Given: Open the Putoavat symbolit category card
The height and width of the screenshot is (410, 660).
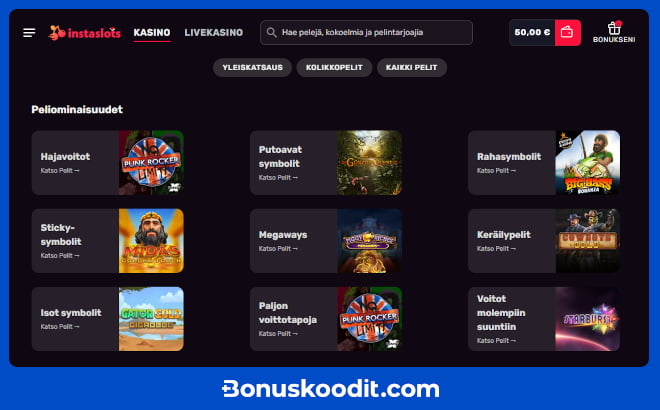Looking at the screenshot, I should tap(326, 162).
